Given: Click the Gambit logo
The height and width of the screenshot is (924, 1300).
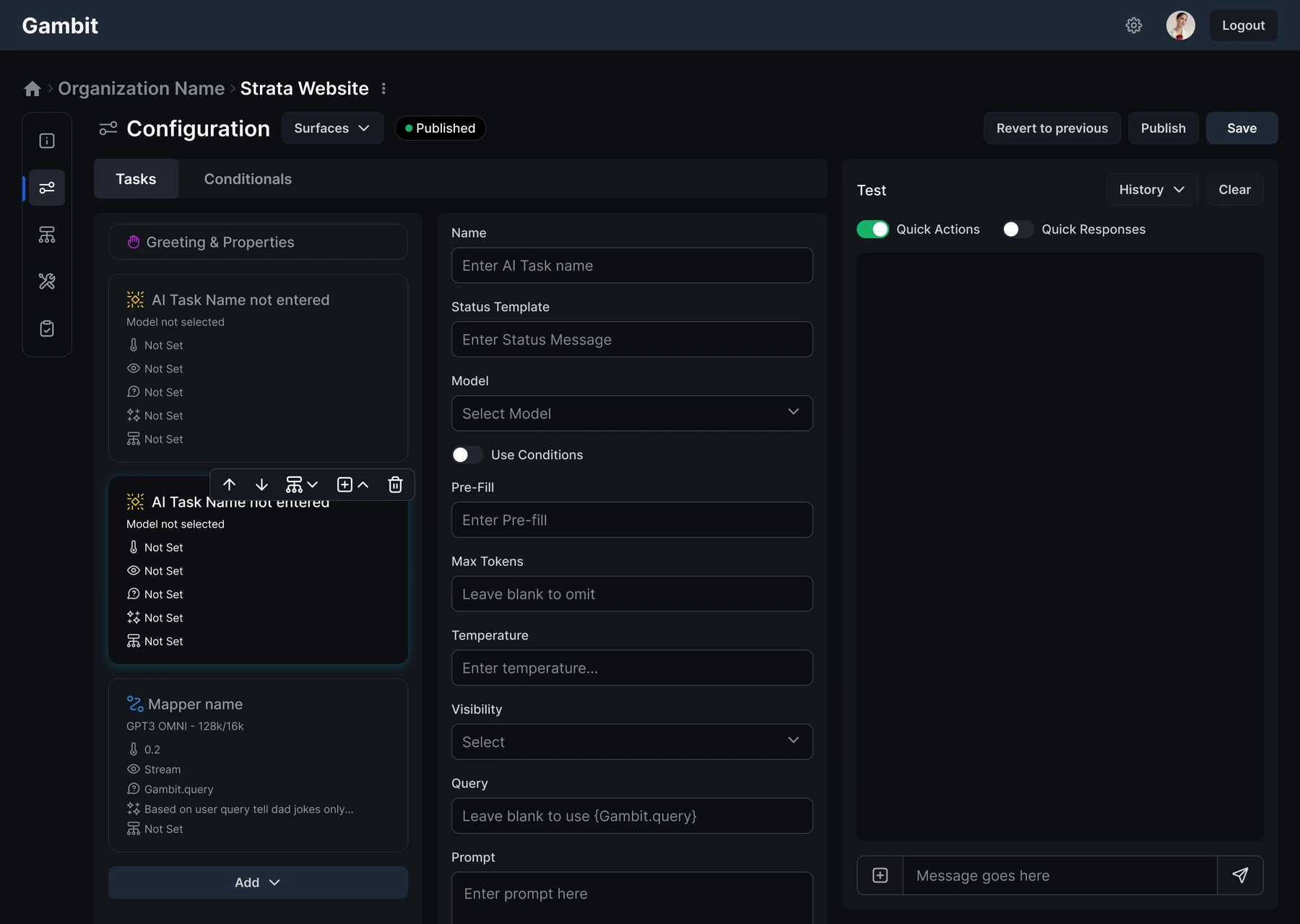Looking at the screenshot, I should tap(60, 25).
